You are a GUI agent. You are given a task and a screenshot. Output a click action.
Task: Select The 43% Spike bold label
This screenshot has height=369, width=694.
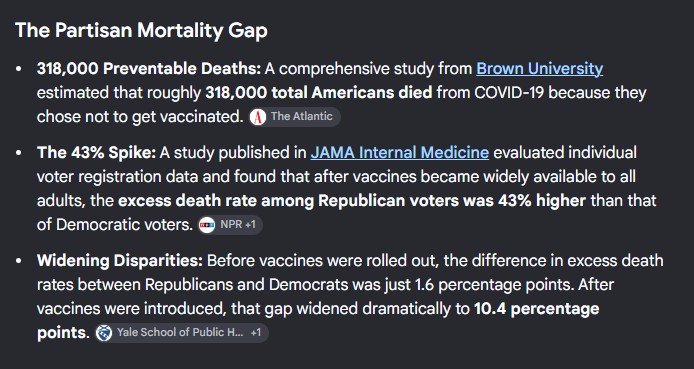click(x=96, y=153)
